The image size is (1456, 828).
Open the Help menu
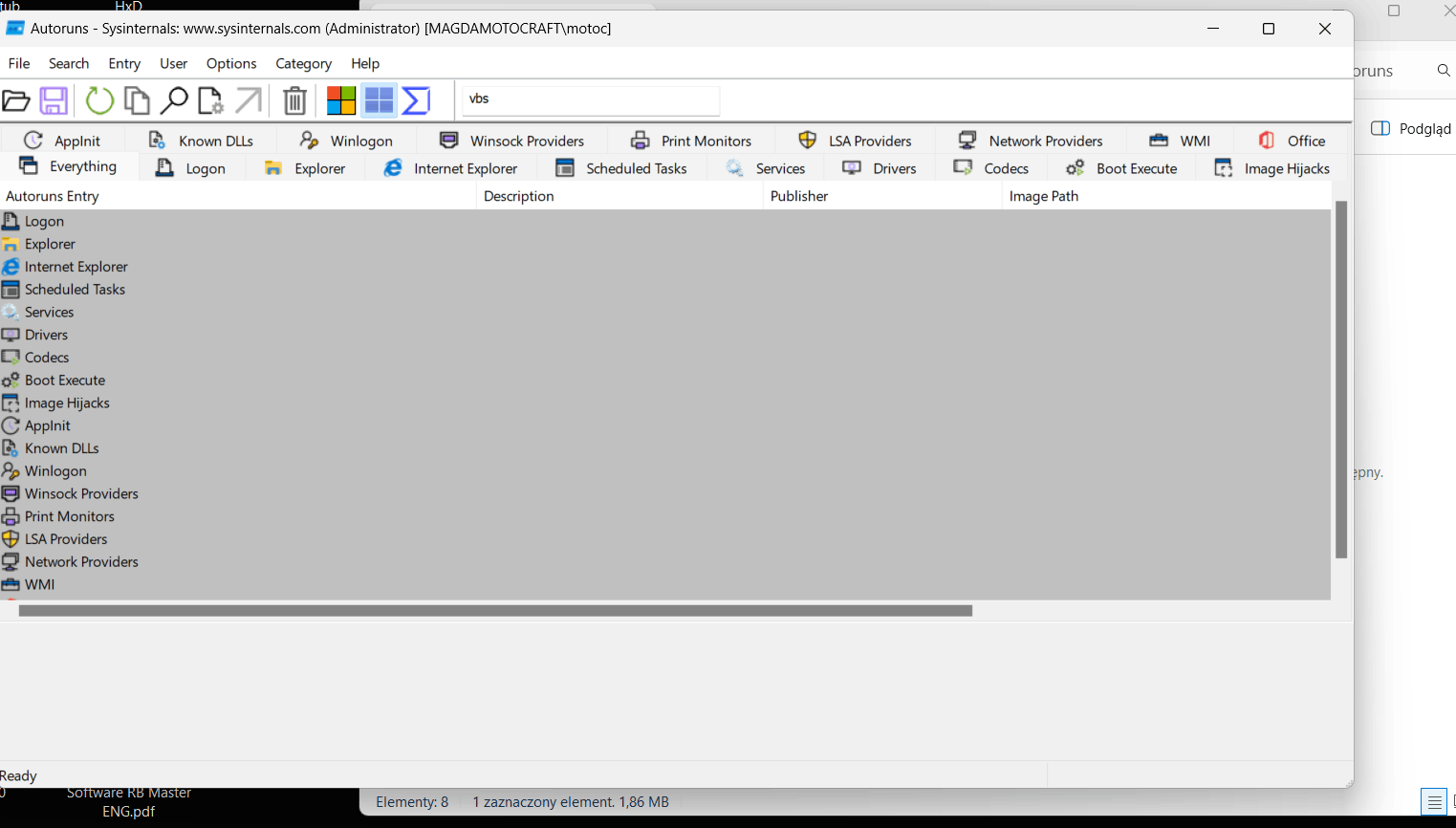coord(365,63)
